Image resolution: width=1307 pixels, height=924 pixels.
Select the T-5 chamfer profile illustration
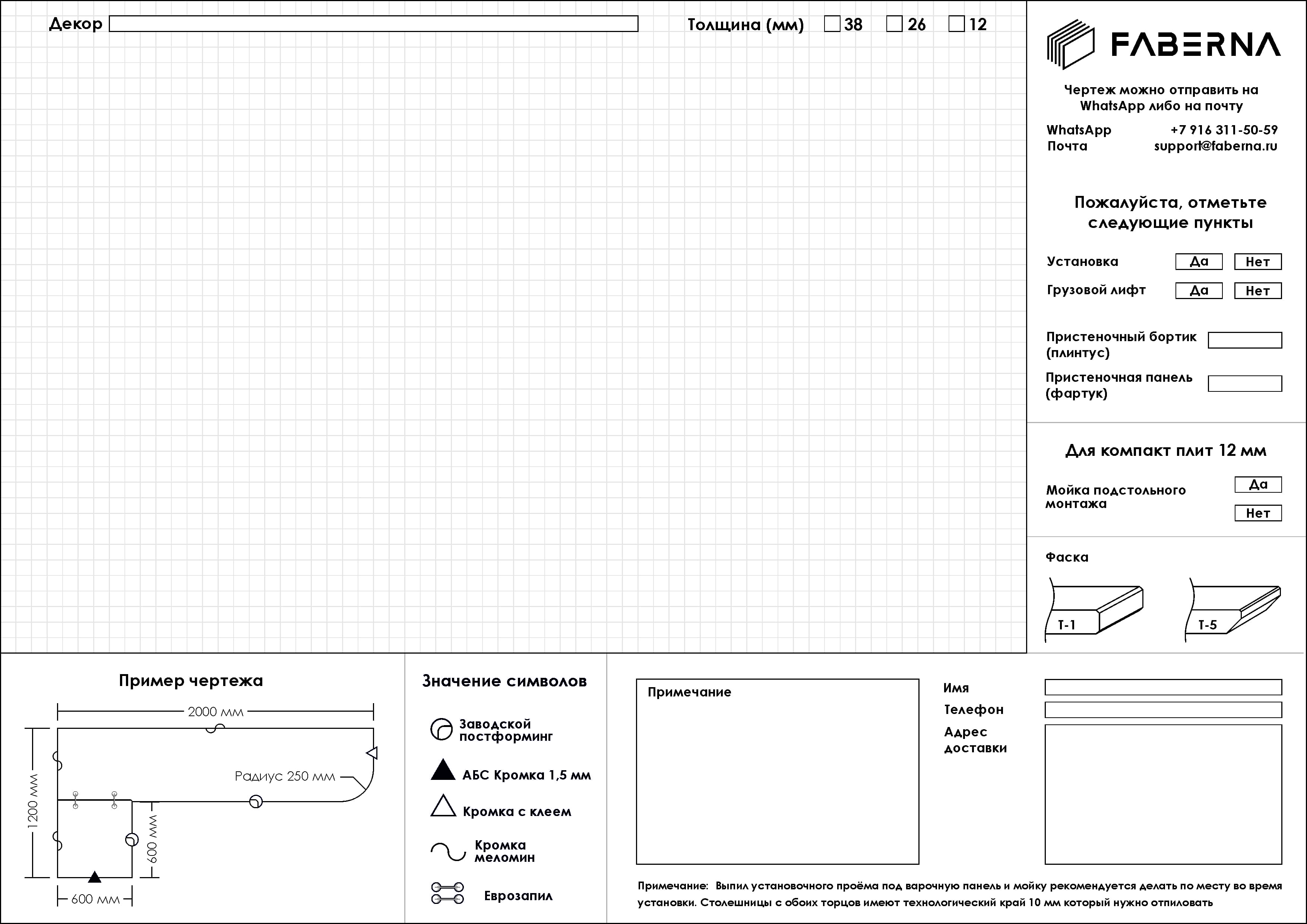(x=1234, y=609)
